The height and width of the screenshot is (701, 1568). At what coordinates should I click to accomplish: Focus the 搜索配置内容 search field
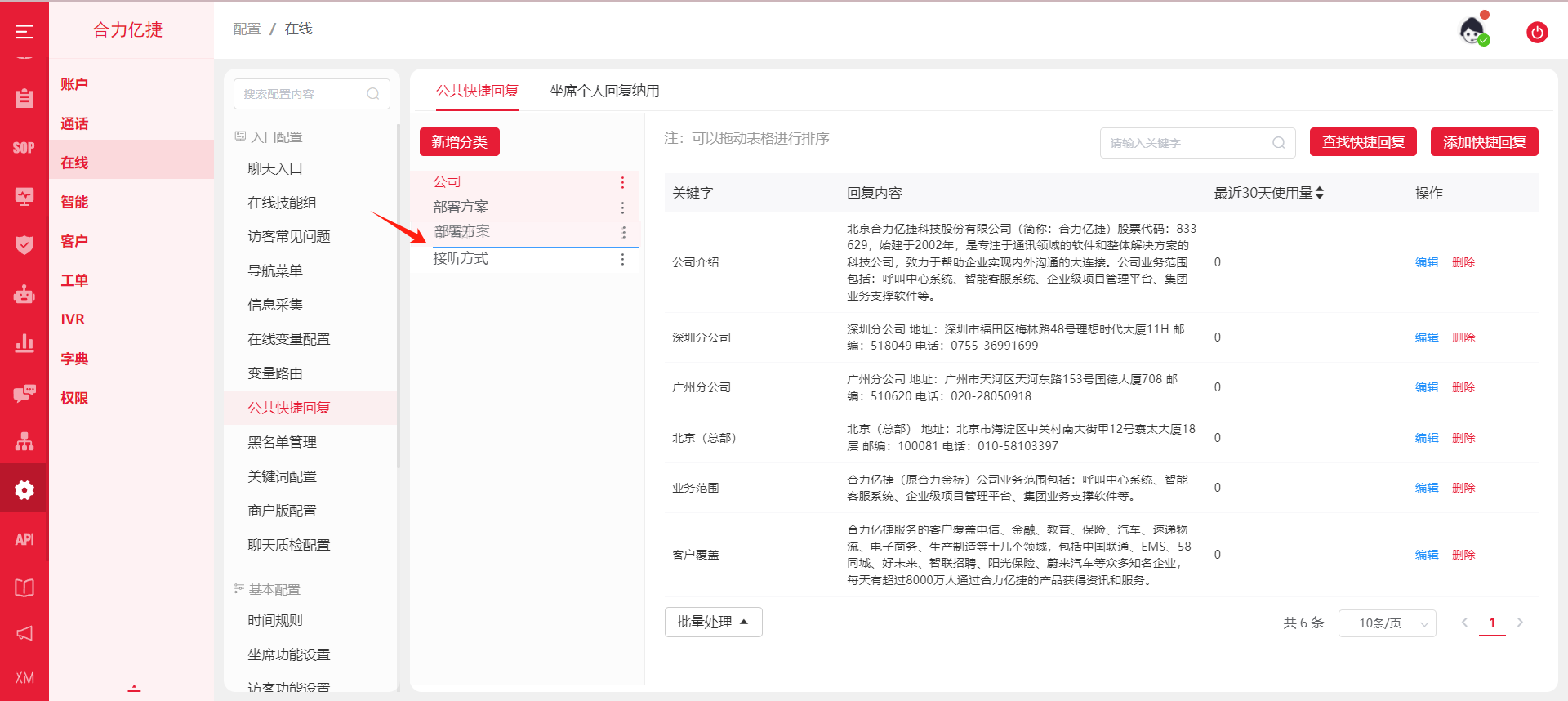[x=312, y=94]
